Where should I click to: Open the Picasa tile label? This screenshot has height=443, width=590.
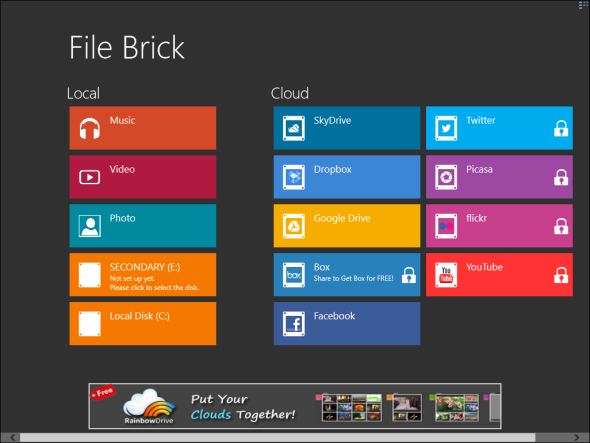(x=479, y=169)
